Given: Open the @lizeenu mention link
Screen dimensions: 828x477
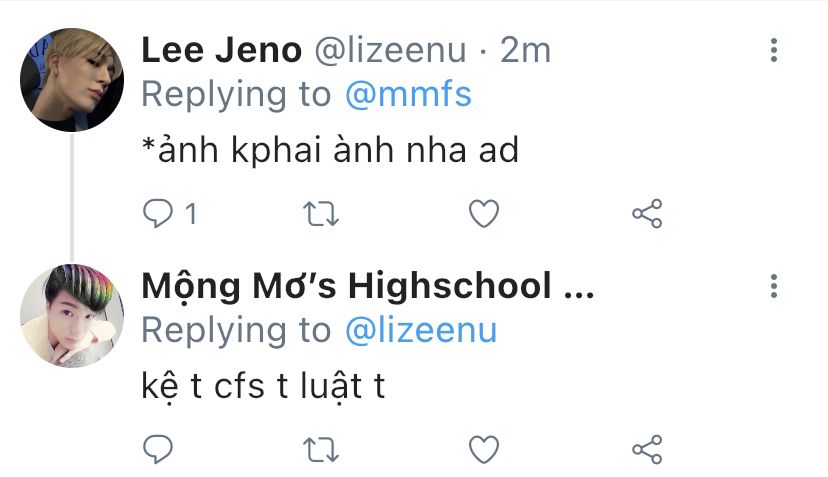Looking at the screenshot, I should 421,331.
